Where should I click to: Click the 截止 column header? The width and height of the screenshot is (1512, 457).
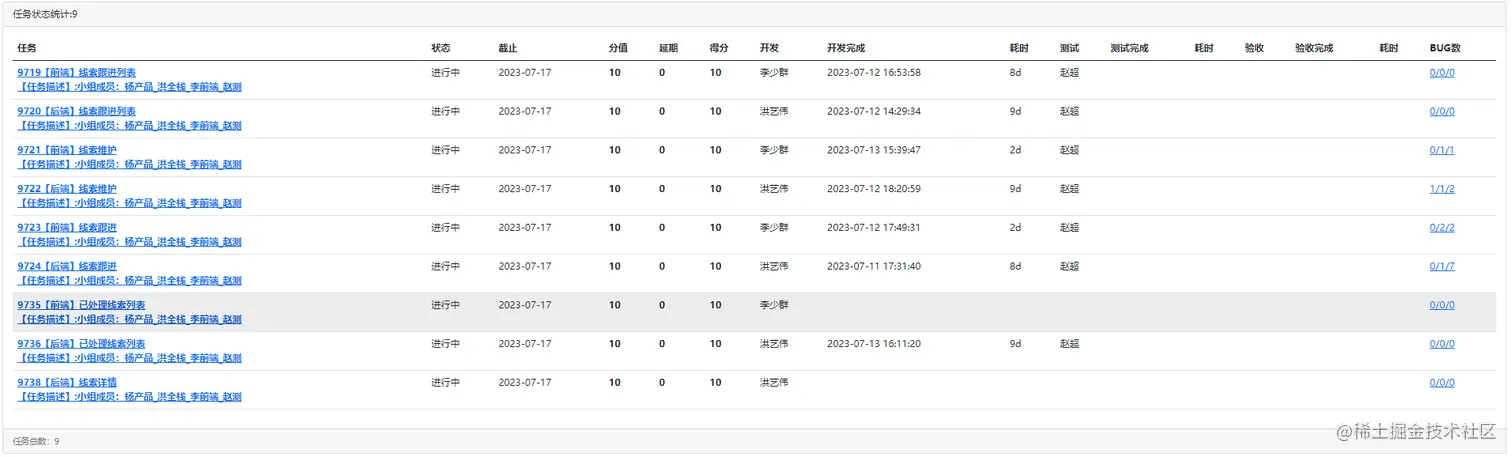[x=508, y=48]
